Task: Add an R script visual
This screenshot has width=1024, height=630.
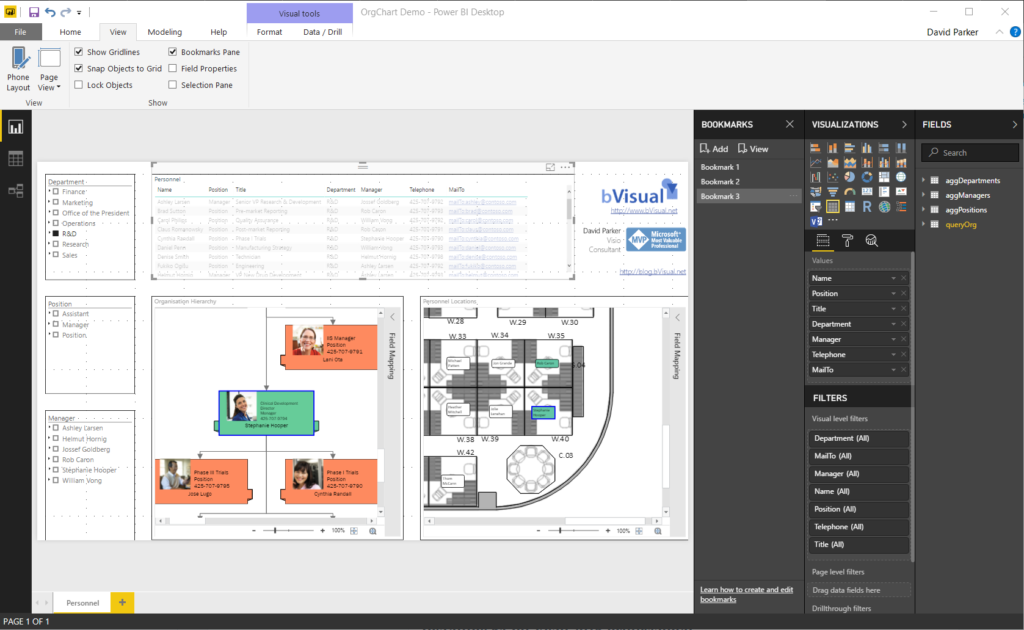Action: pos(867,205)
